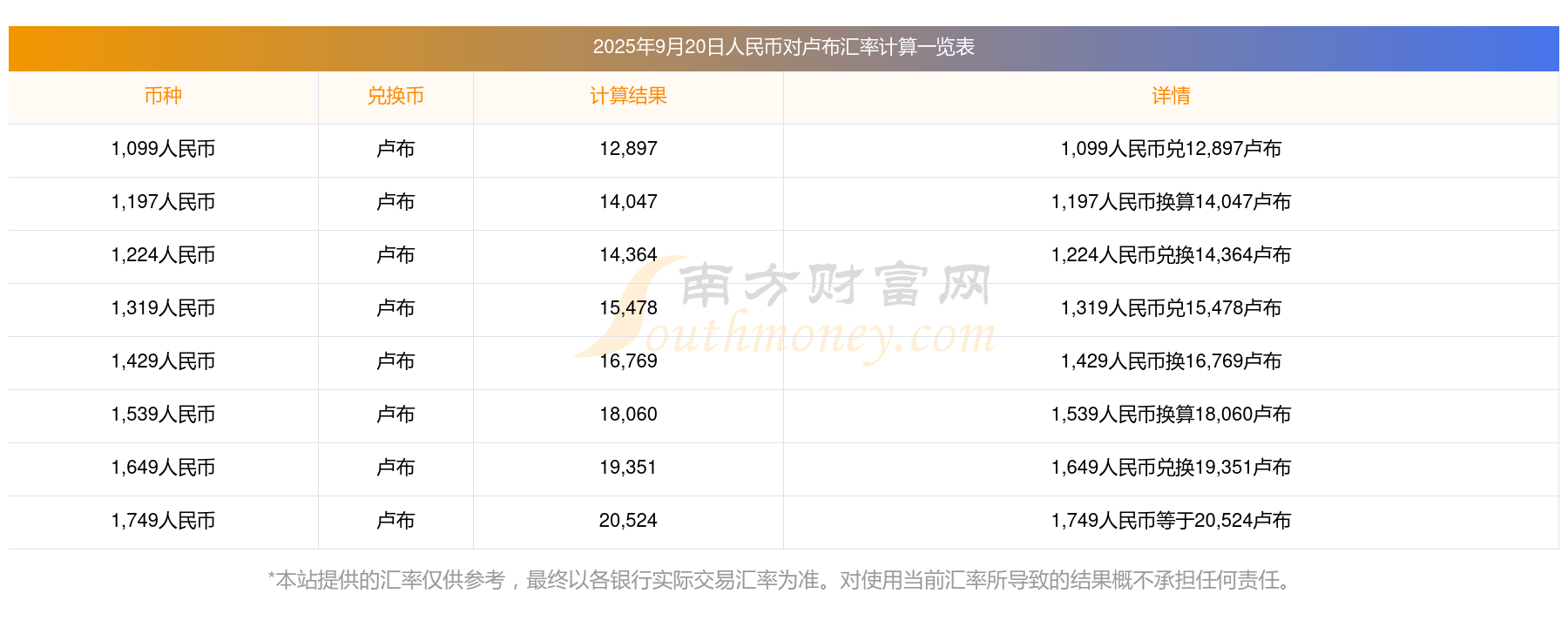Click the detail '1,197人民币换算14,047卢布'
Viewport: 1568px width, 627px height.
click(x=1171, y=202)
